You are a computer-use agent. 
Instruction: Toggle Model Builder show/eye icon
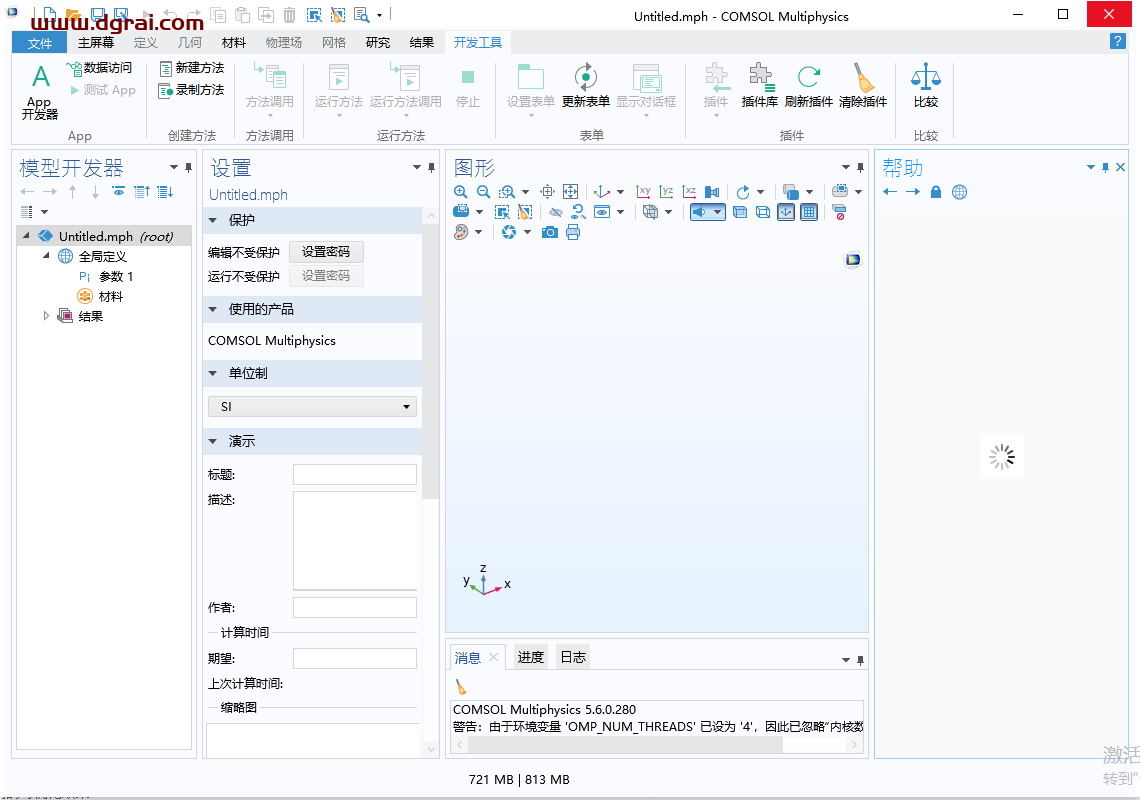click(x=119, y=192)
